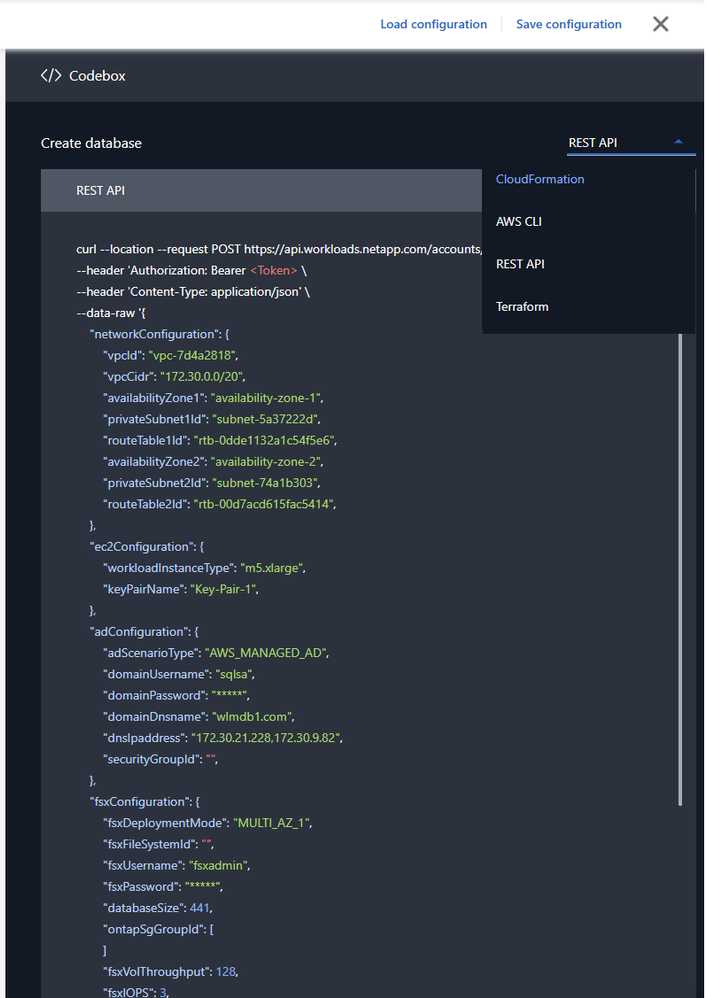Select CloudFormation from the dropdown list
The image size is (707, 998).
(x=540, y=180)
